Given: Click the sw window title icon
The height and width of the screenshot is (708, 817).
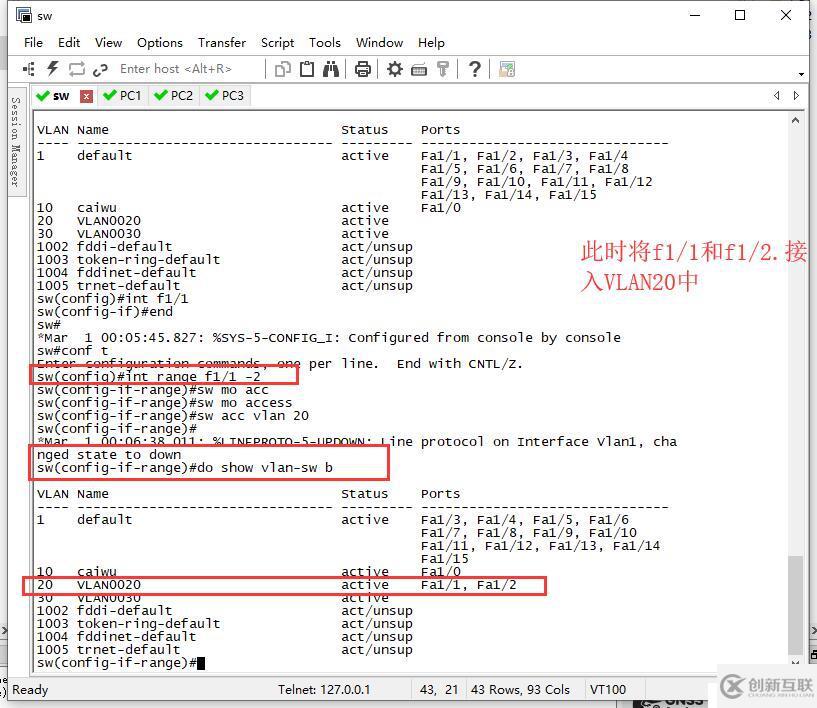Looking at the screenshot, I should 23,15.
